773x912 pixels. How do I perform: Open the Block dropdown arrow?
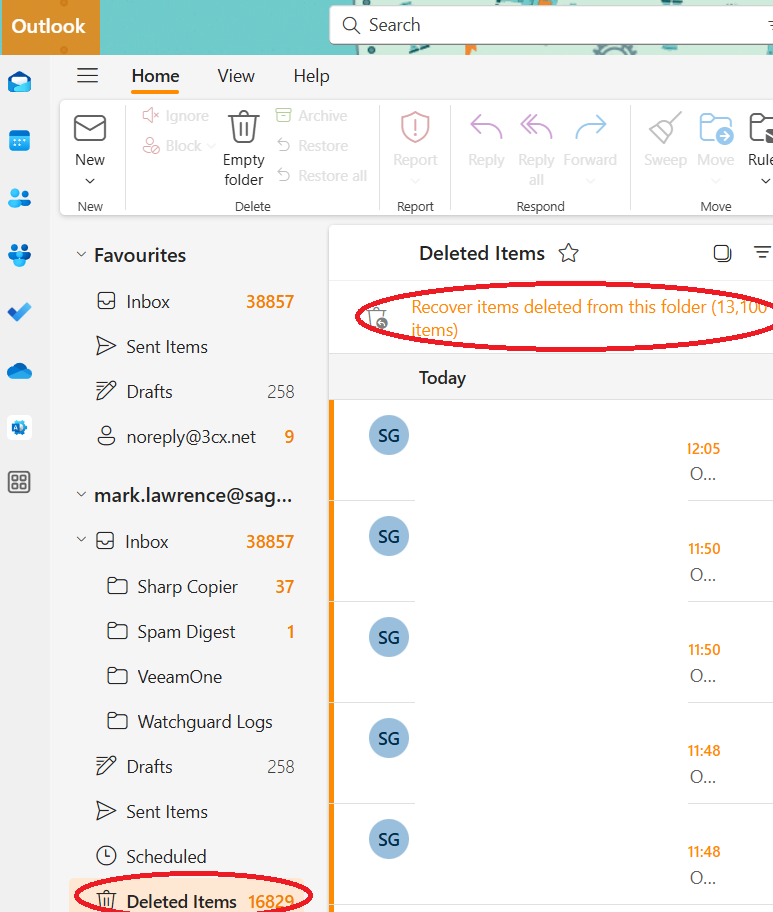coord(211,145)
